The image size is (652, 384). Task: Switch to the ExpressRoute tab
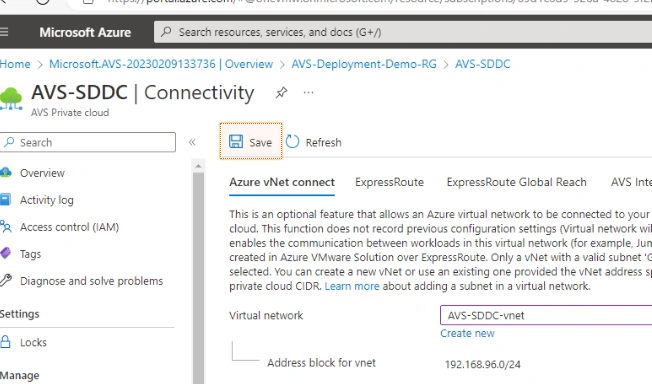[x=389, y=182]
